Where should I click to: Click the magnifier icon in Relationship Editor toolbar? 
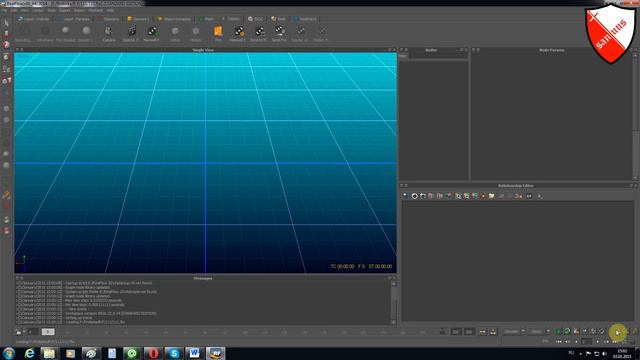tap(458, 196)
